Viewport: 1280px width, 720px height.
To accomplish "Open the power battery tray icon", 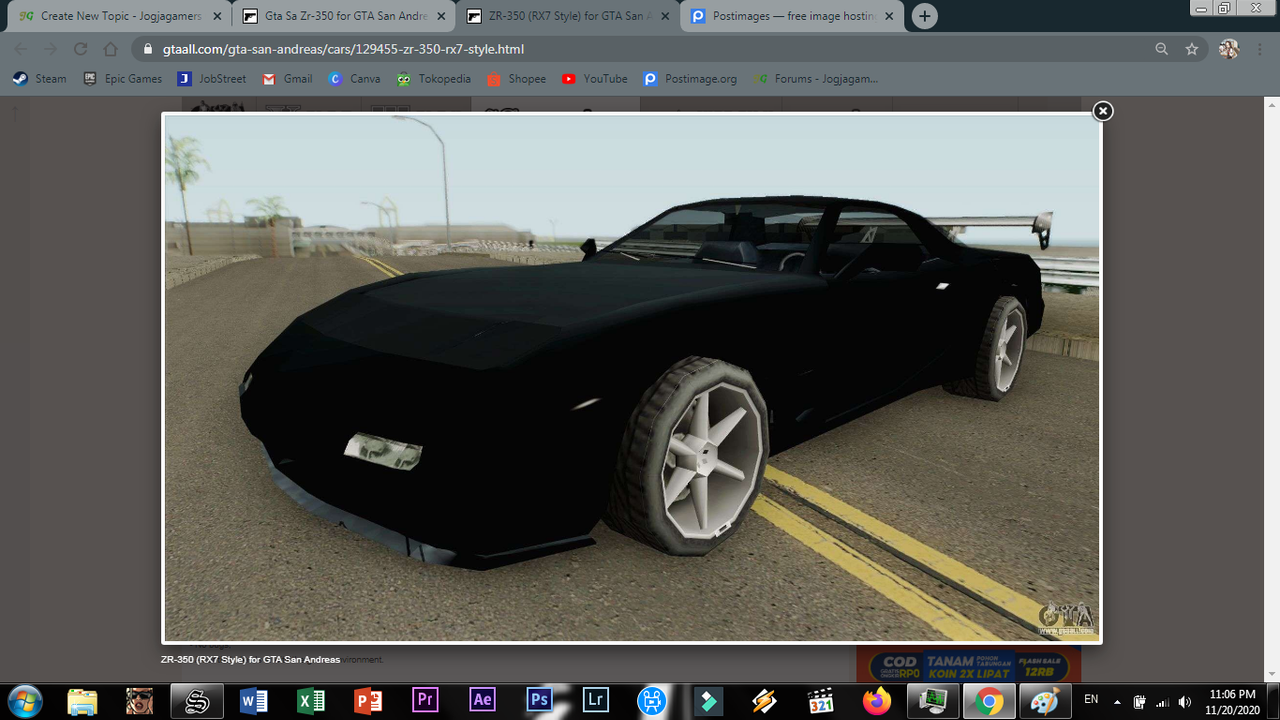I will (1139, 701).
